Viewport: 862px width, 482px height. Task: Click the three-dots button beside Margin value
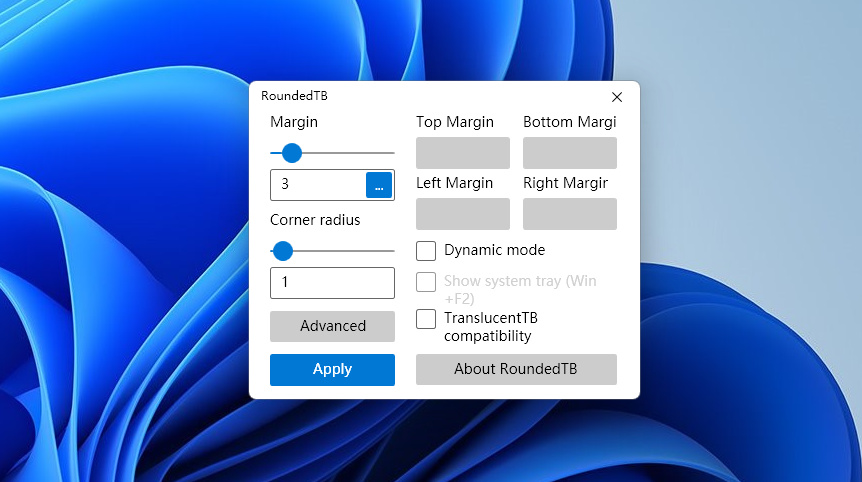tap(379, 185)
